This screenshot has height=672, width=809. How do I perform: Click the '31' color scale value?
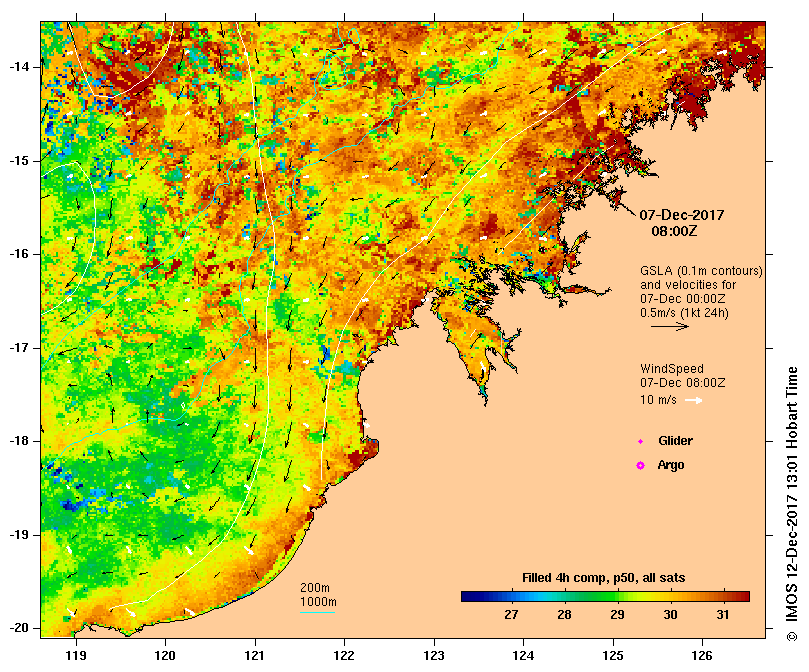(x=723, y=615)
